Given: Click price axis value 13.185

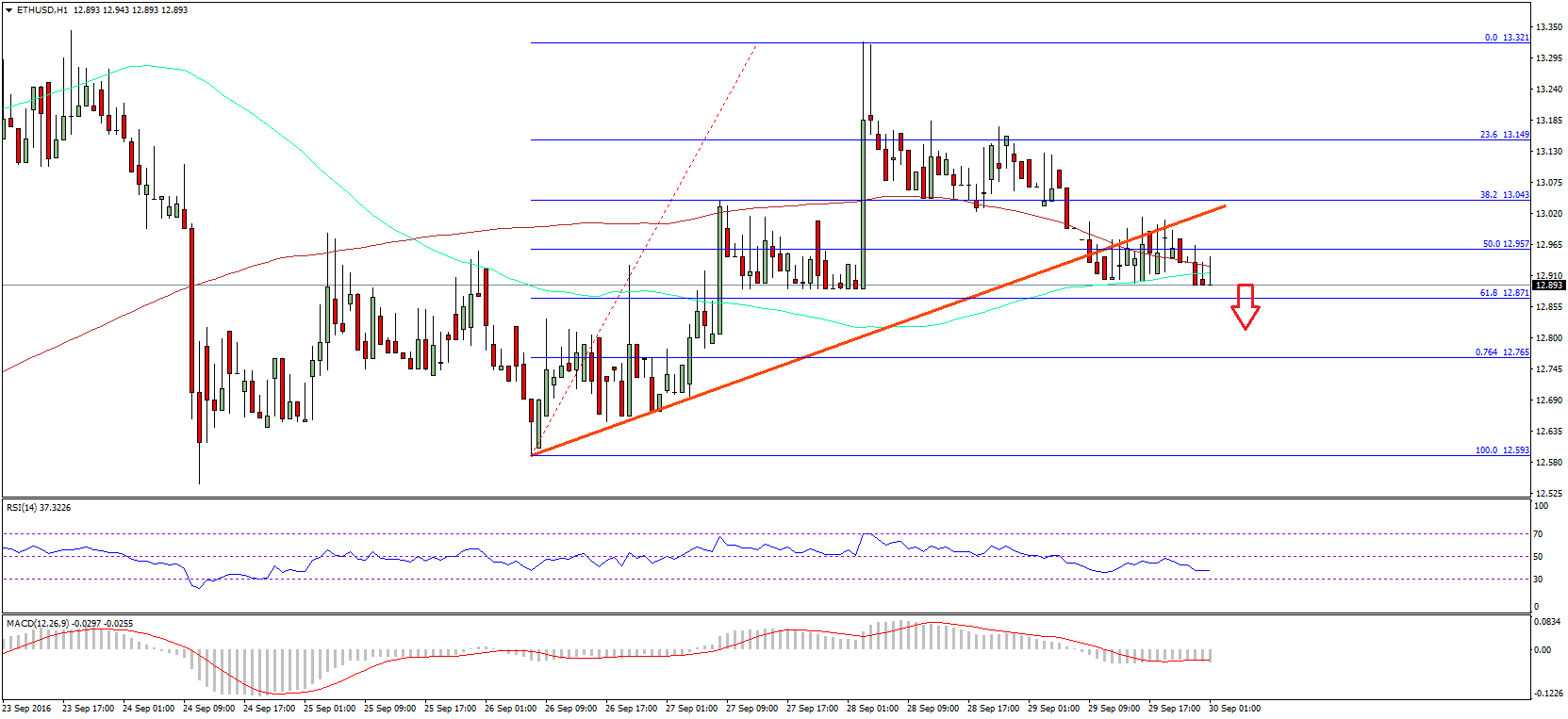Looking at the screenshot, I should pyautogui.click(x=1549, y=121).
